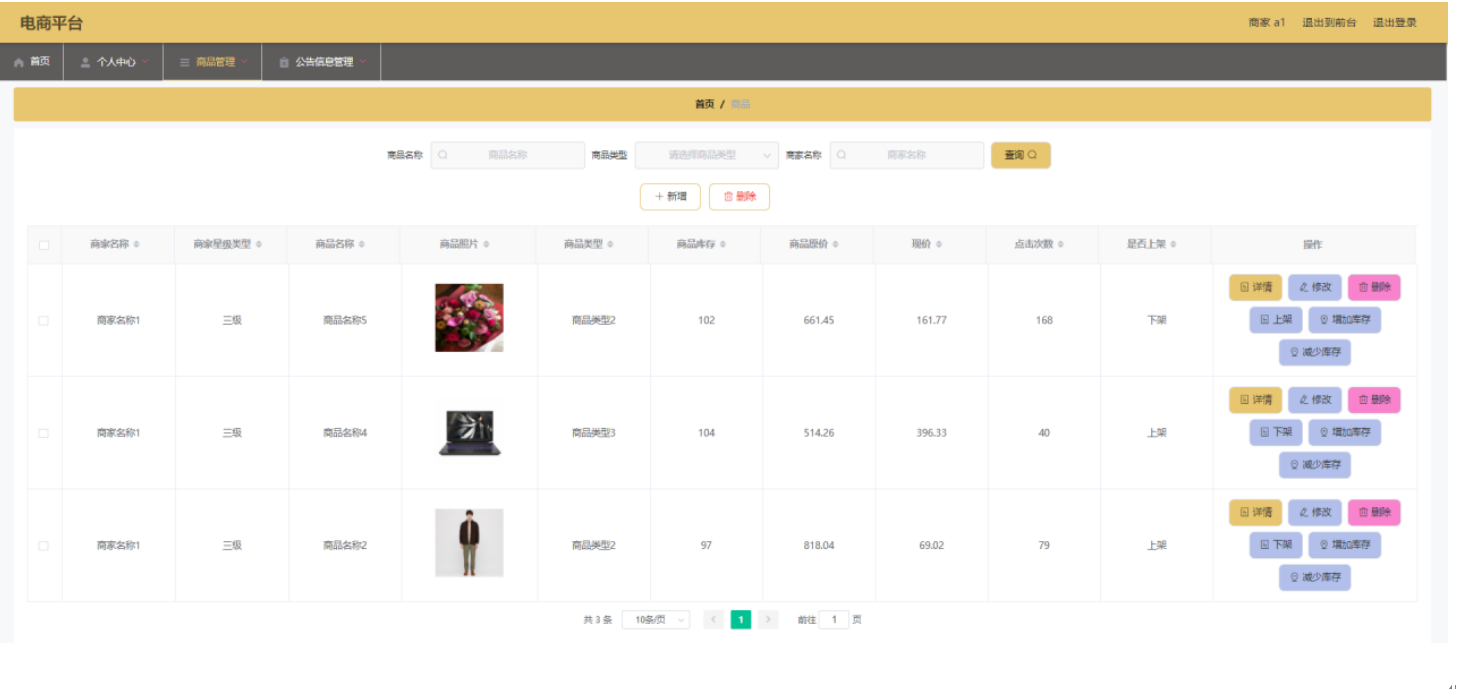Click 详情 for 商品名称5 row
1457x689 pixels.
[1255, 288]
